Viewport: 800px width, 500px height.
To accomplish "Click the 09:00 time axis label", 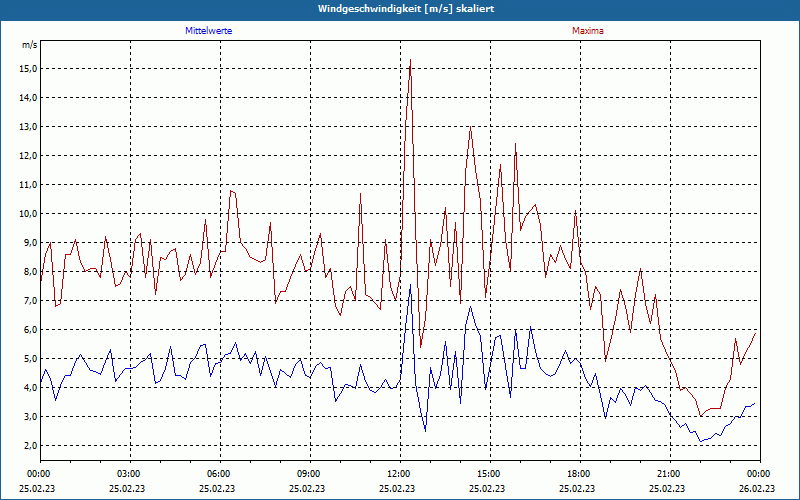I will [x=308, y=474].
